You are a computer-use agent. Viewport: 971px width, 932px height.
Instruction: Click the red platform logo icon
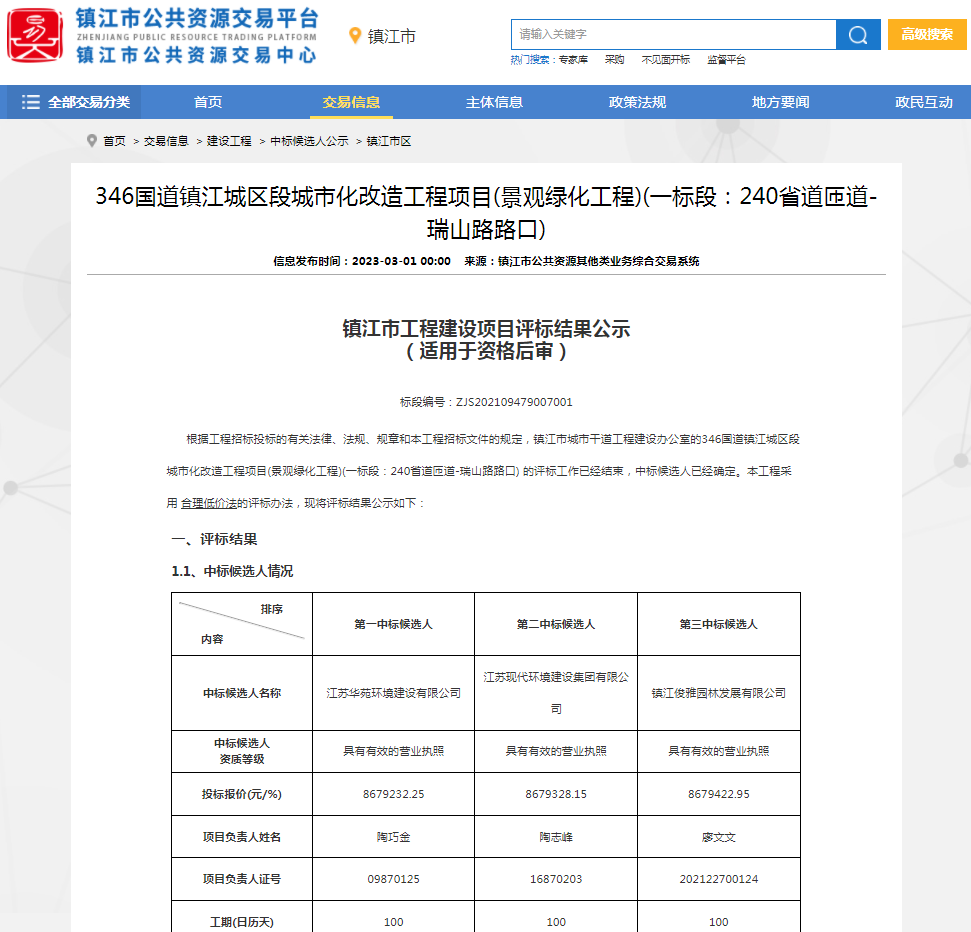pos(35,35)
